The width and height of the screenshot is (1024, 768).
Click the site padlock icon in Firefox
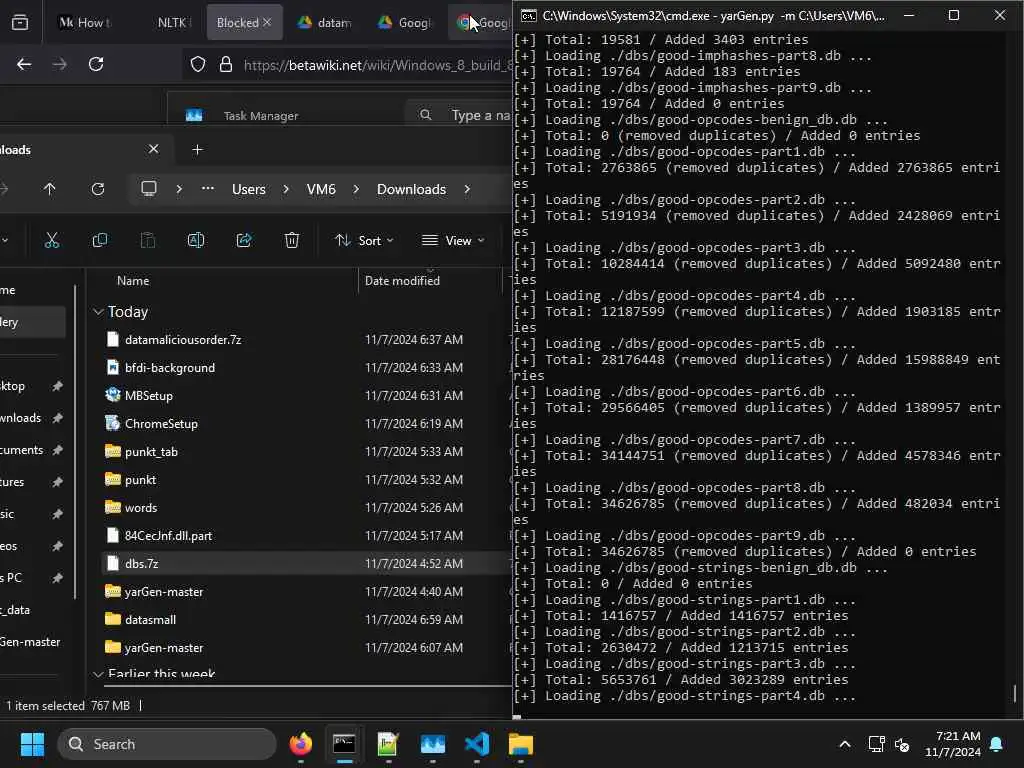(x=226, y=65)
